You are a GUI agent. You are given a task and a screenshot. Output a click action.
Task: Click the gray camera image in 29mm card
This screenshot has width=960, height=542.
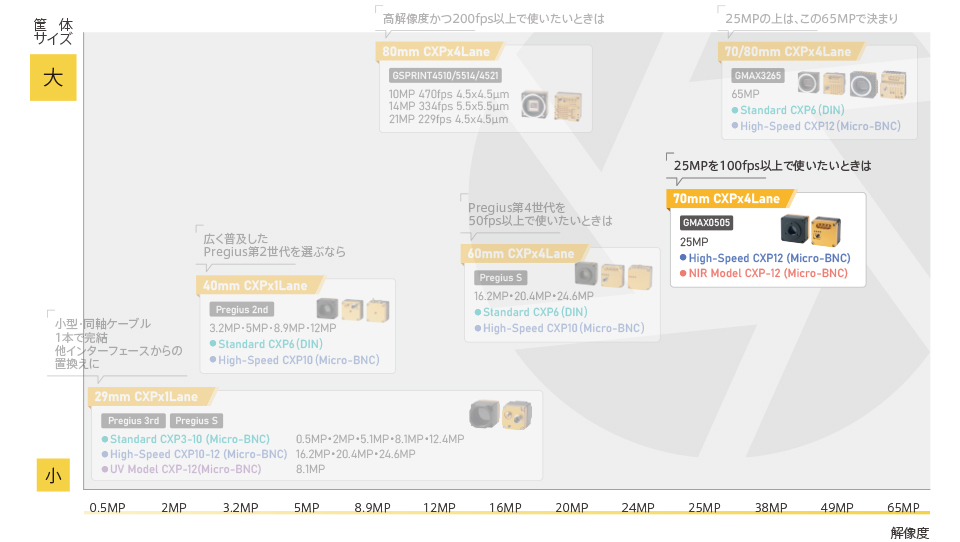[485, 413]
